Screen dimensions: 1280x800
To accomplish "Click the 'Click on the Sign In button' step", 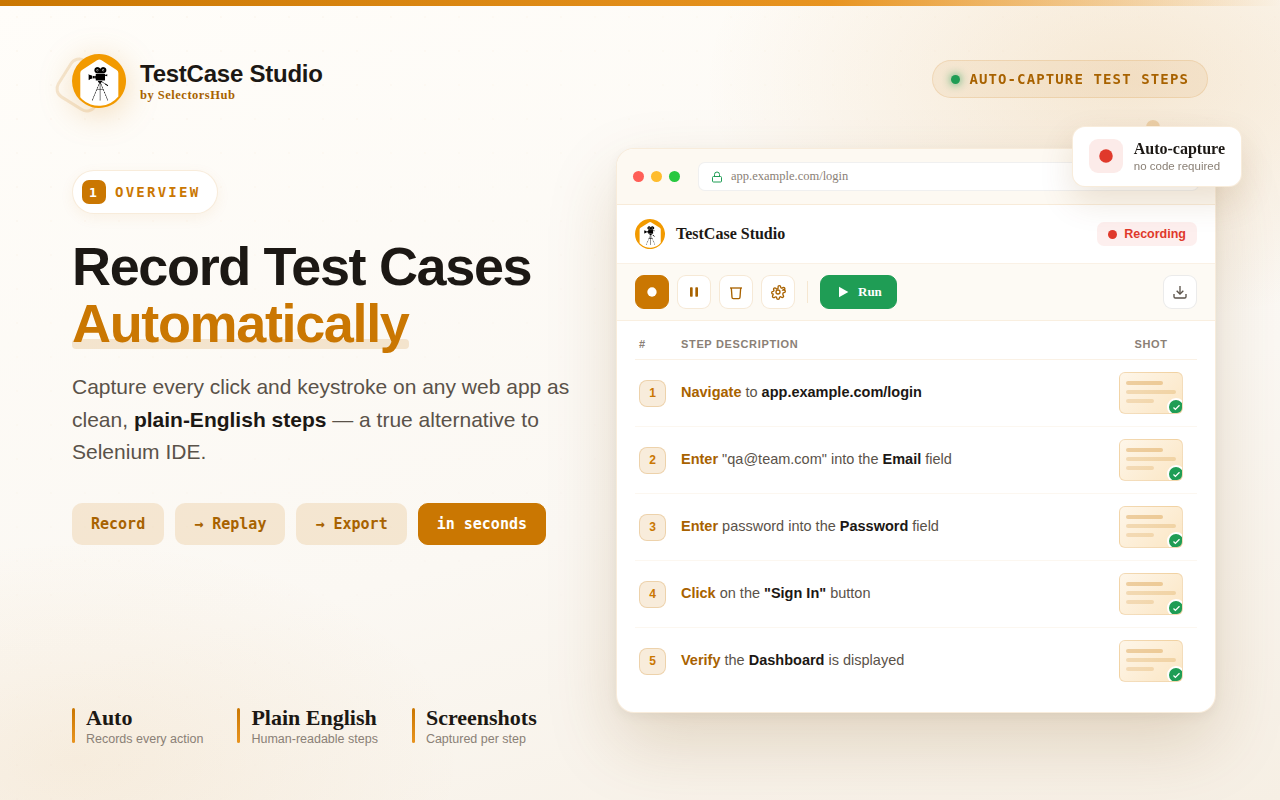I will click(x=776, y=593).
